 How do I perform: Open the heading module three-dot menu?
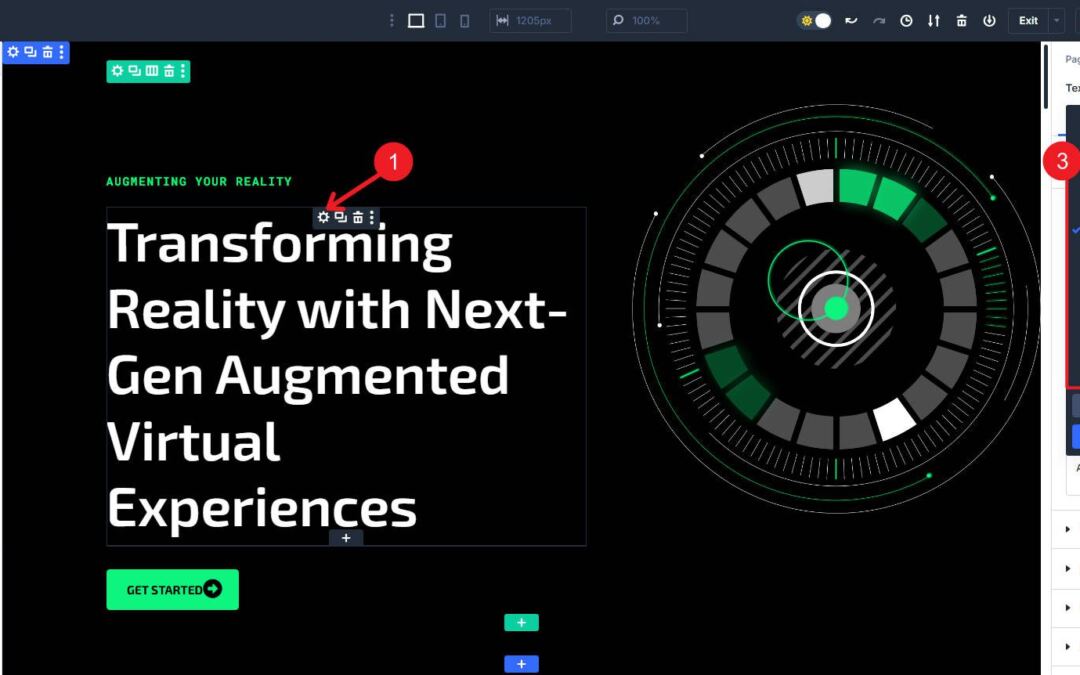(371, 216)
